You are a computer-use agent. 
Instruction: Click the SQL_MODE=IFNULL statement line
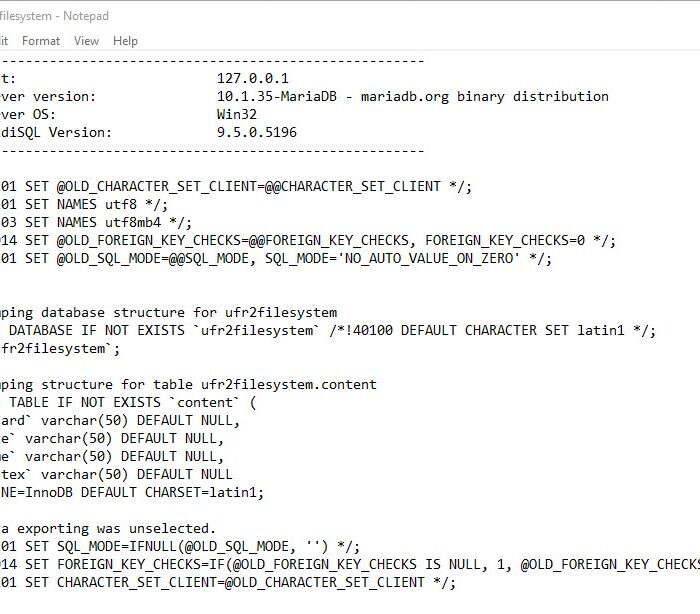coord(180,547)
